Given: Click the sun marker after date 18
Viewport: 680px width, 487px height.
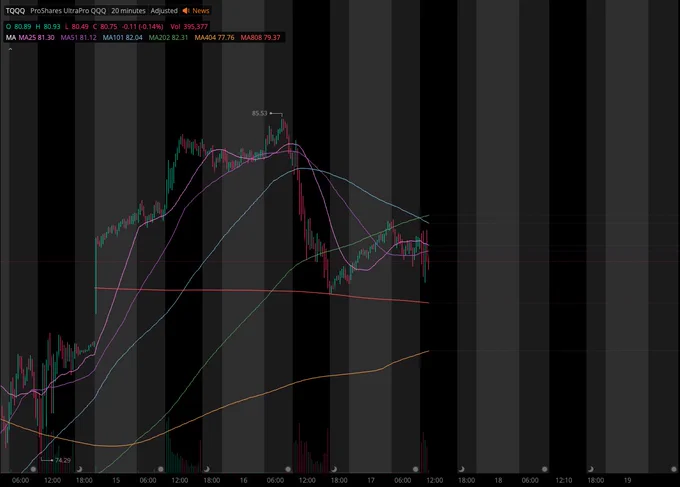Looking at the screenshot, I should pos(544,469).
